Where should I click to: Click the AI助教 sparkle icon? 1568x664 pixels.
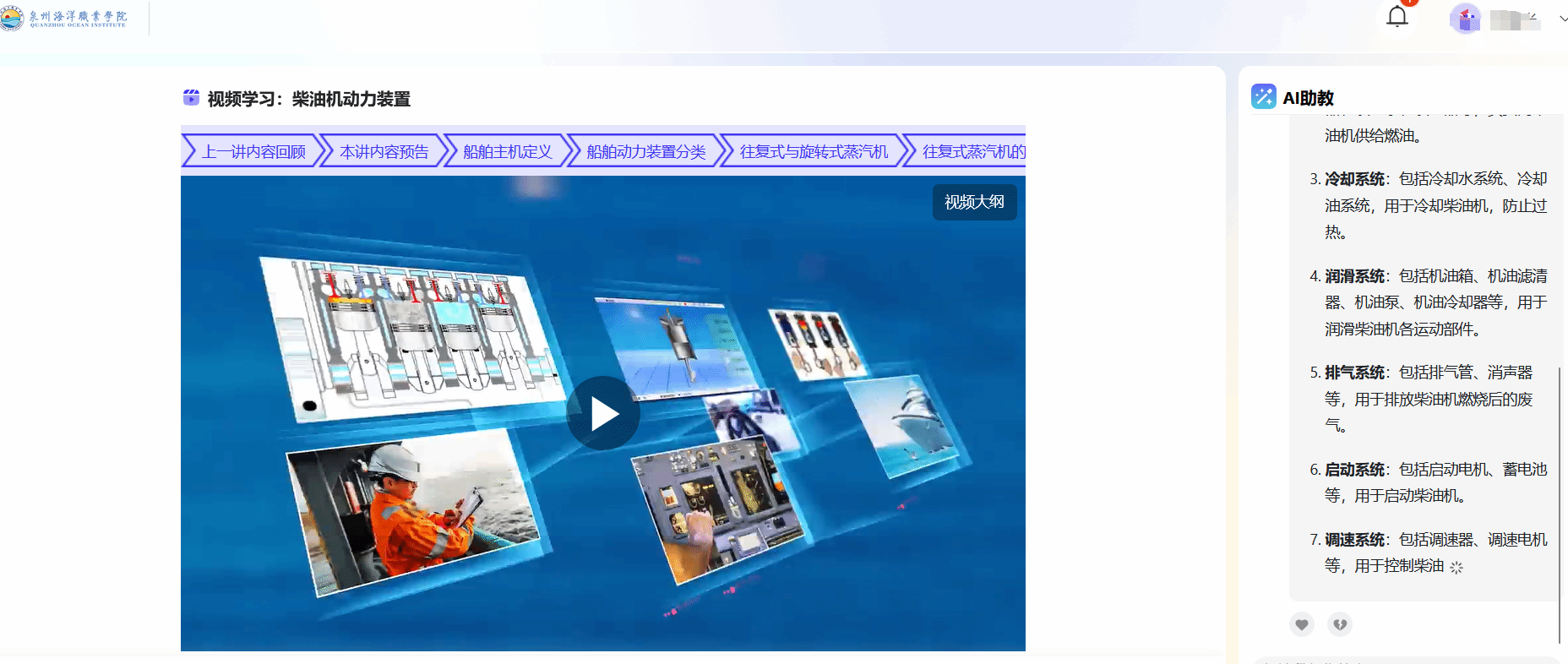[1263, 97]
